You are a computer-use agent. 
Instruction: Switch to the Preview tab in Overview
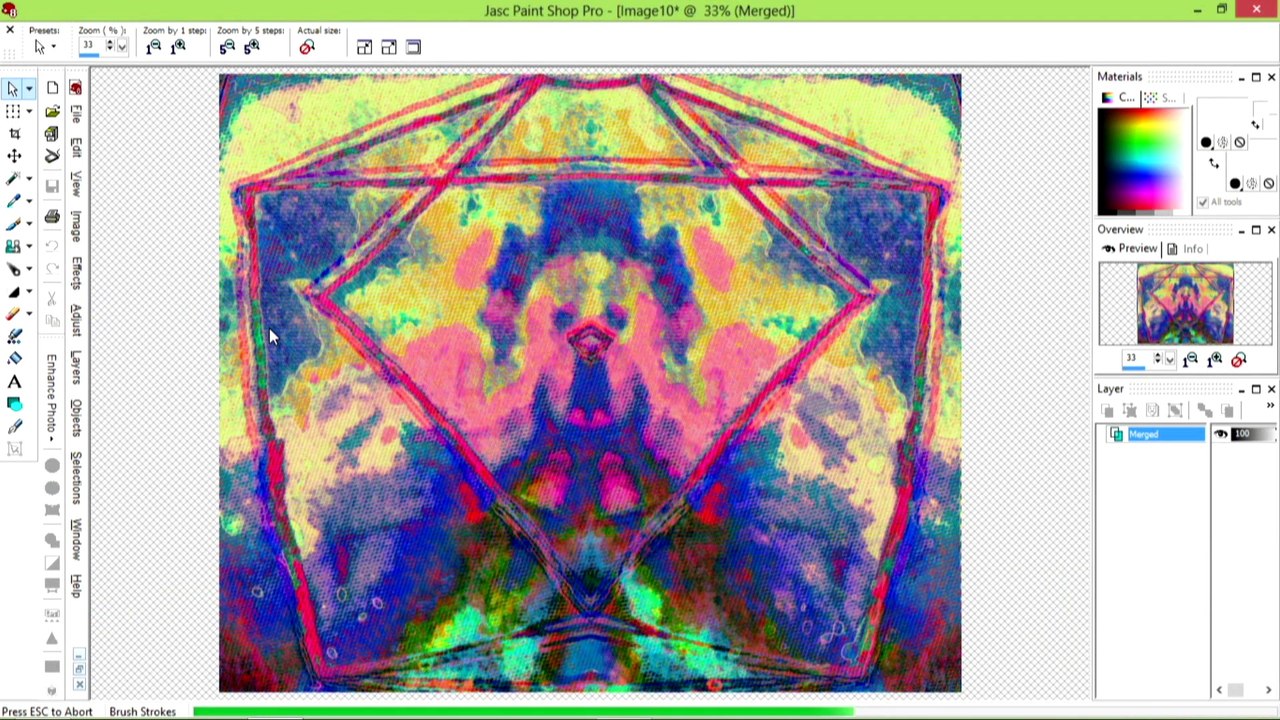click(1130, 249)
